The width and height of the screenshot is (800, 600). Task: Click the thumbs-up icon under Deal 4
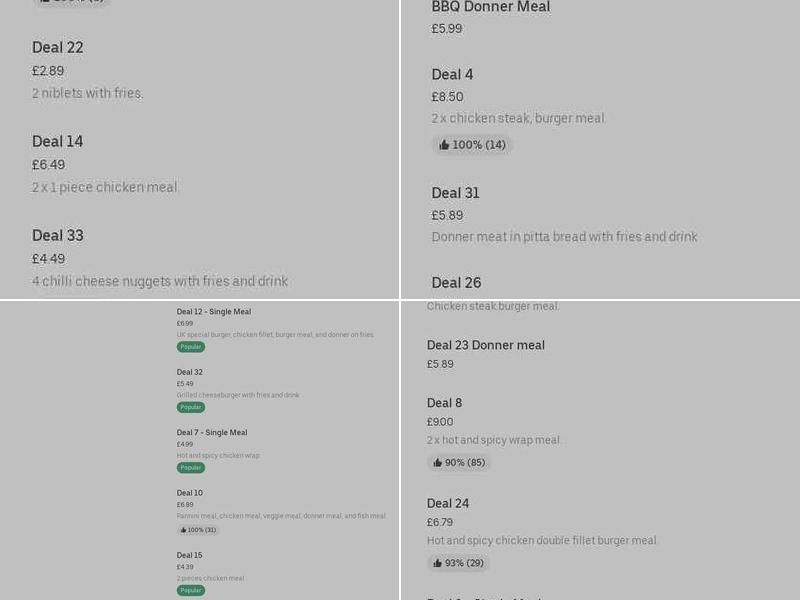tap(444, 145)
